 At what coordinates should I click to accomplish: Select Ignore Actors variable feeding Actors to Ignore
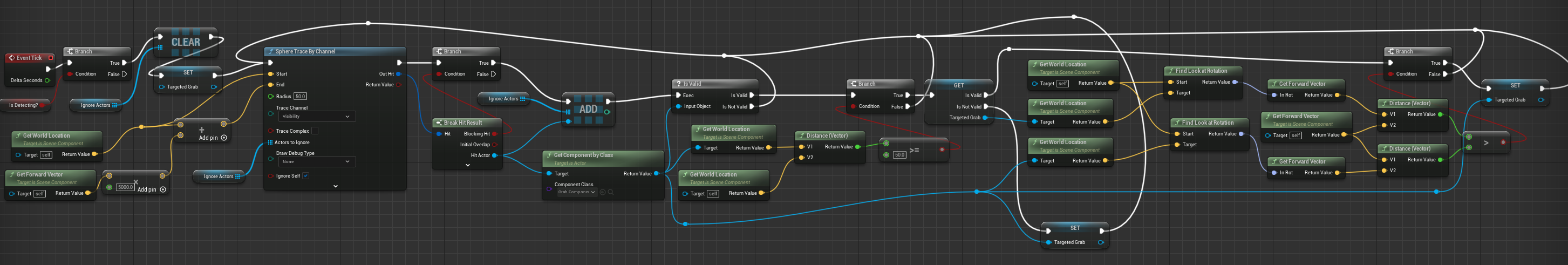[220, 176]
